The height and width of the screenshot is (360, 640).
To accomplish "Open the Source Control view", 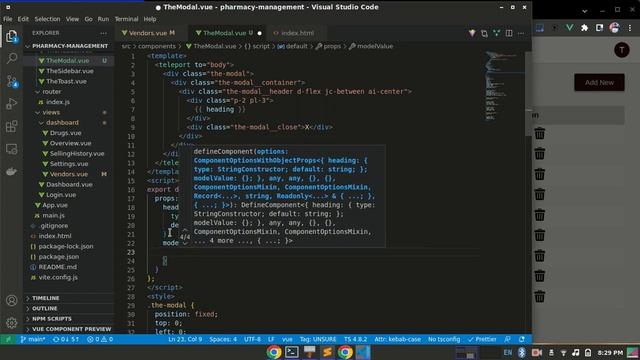I will pos(11,81).
